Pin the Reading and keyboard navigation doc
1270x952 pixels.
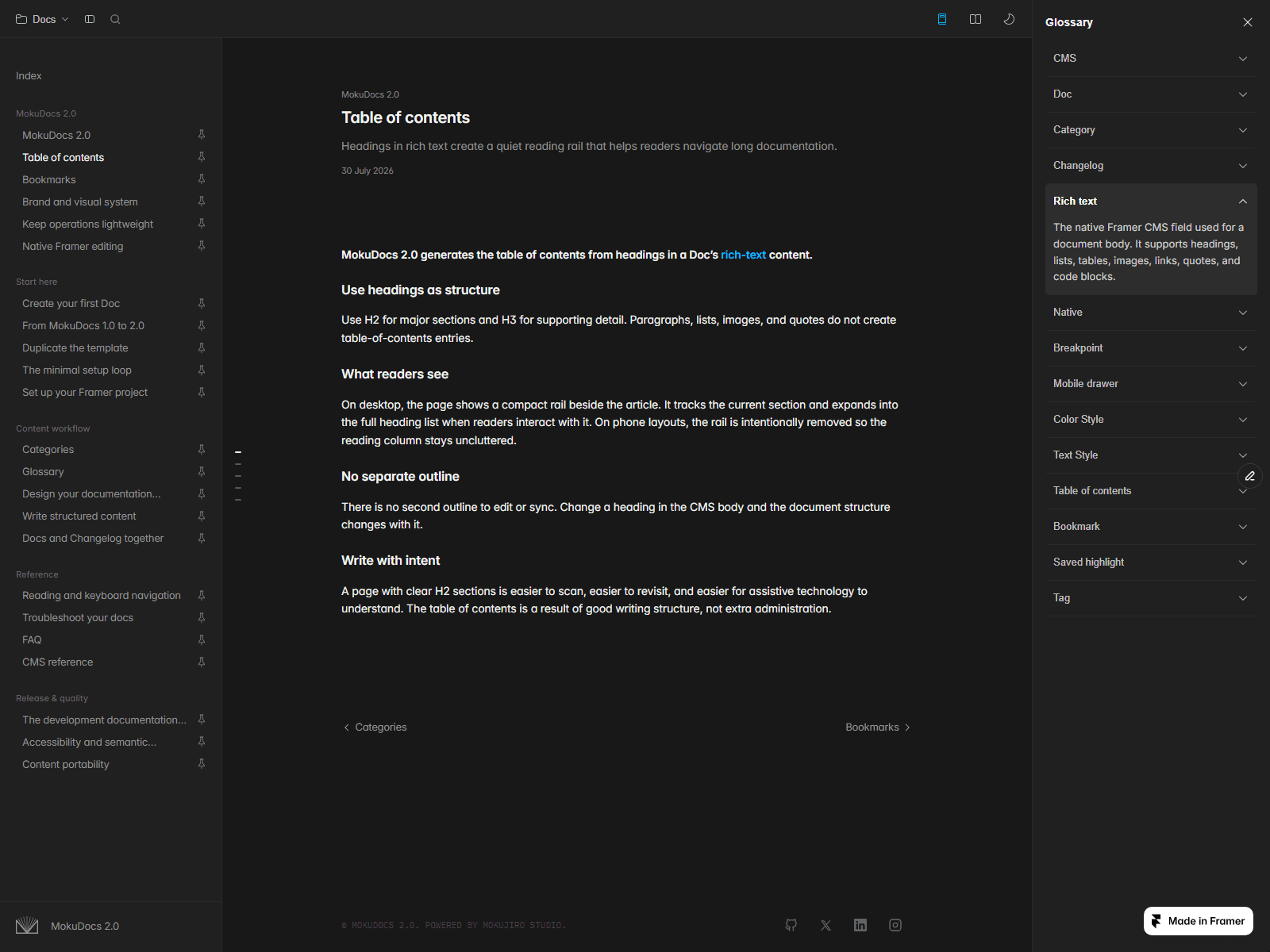pyautogui.click(x=202, y=595)
